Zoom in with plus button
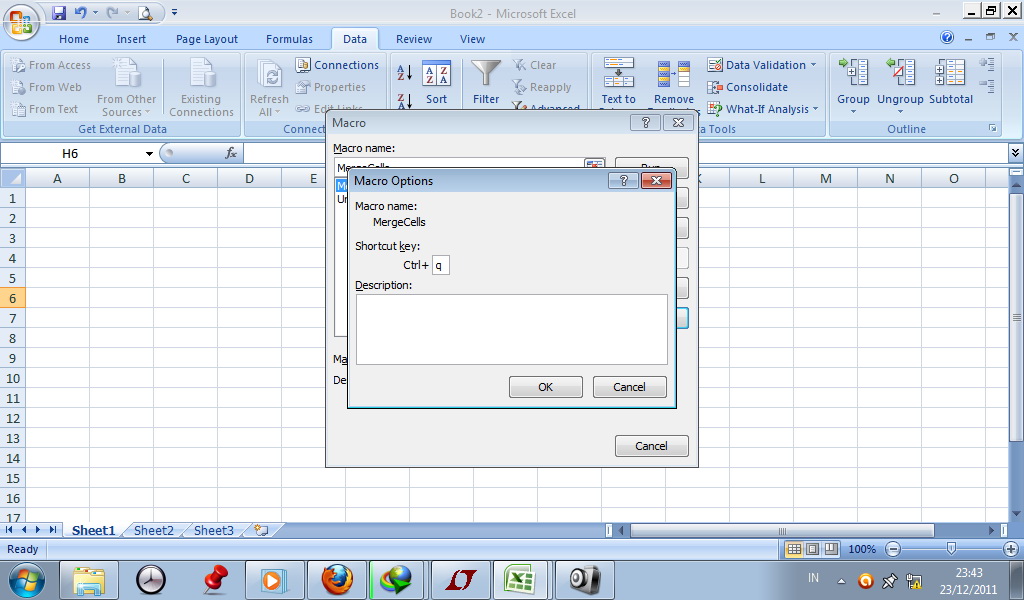Image resolution: width=1024 pixels, height=600 pixels. [1011, 549]
